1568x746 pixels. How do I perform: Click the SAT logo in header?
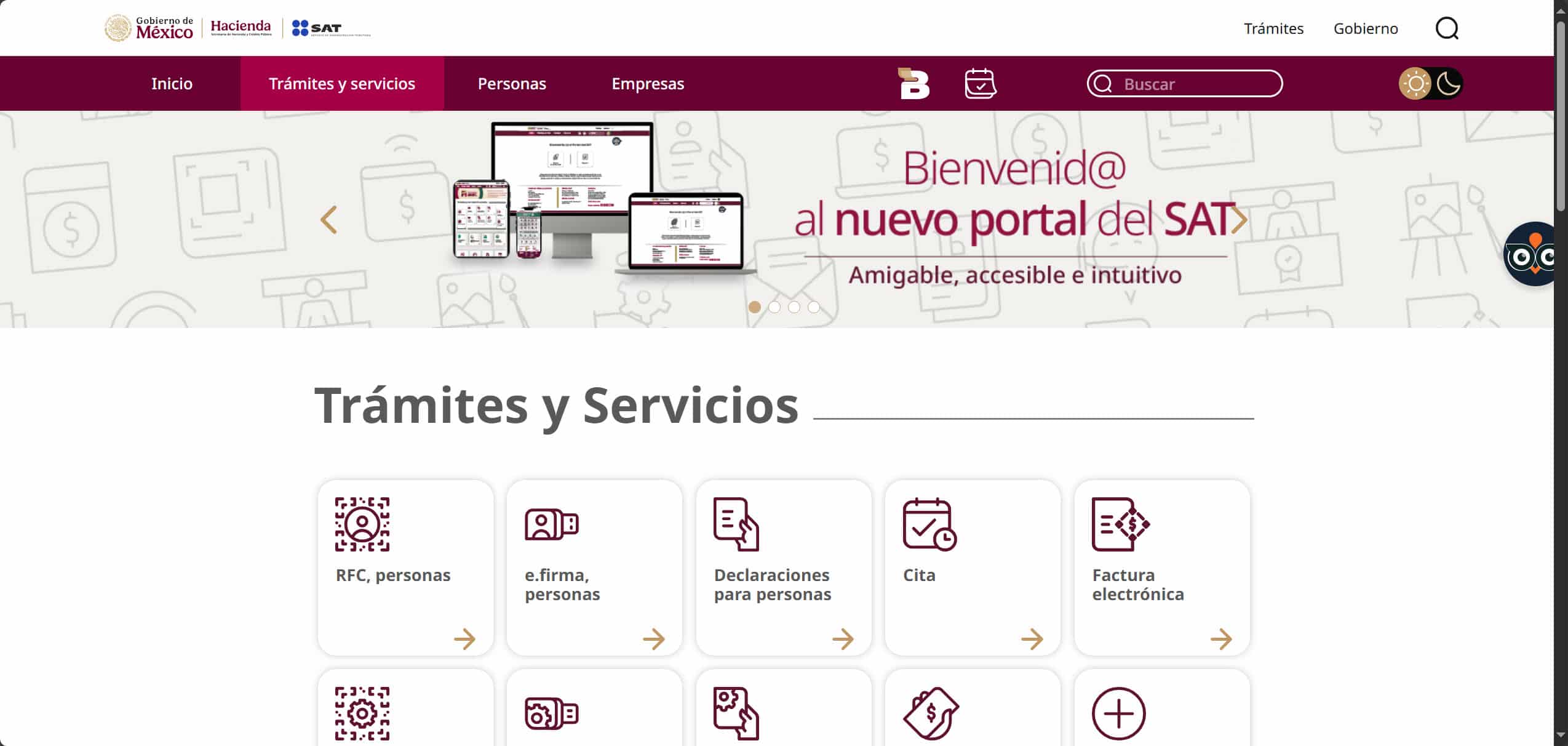(x=331, y=28)
